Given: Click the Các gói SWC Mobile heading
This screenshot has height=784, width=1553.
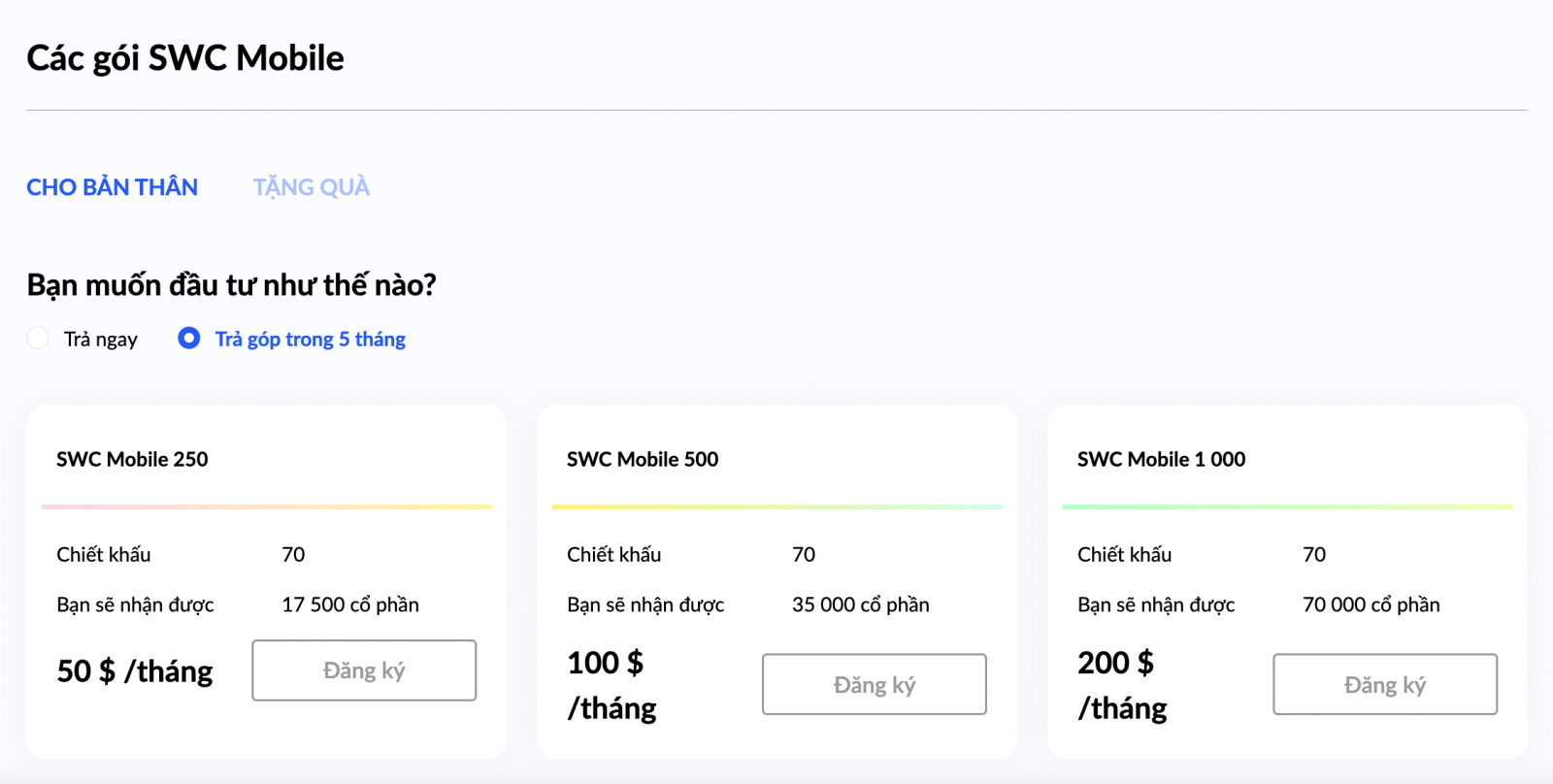Looking at the screenshot, I should 185,58.
